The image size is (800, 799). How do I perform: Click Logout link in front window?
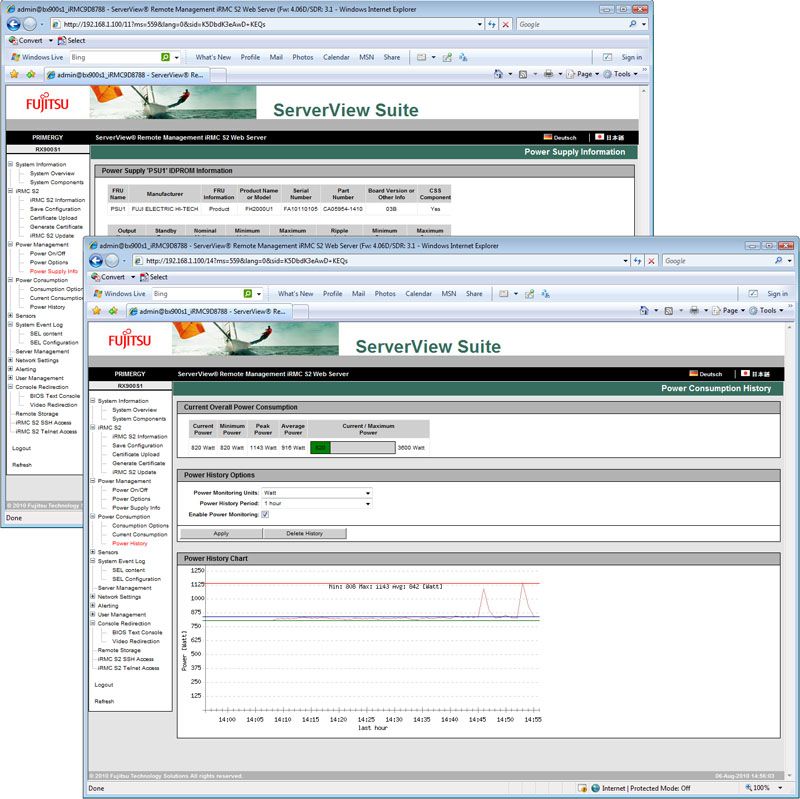pyautogui.click(x=104, y=685)
